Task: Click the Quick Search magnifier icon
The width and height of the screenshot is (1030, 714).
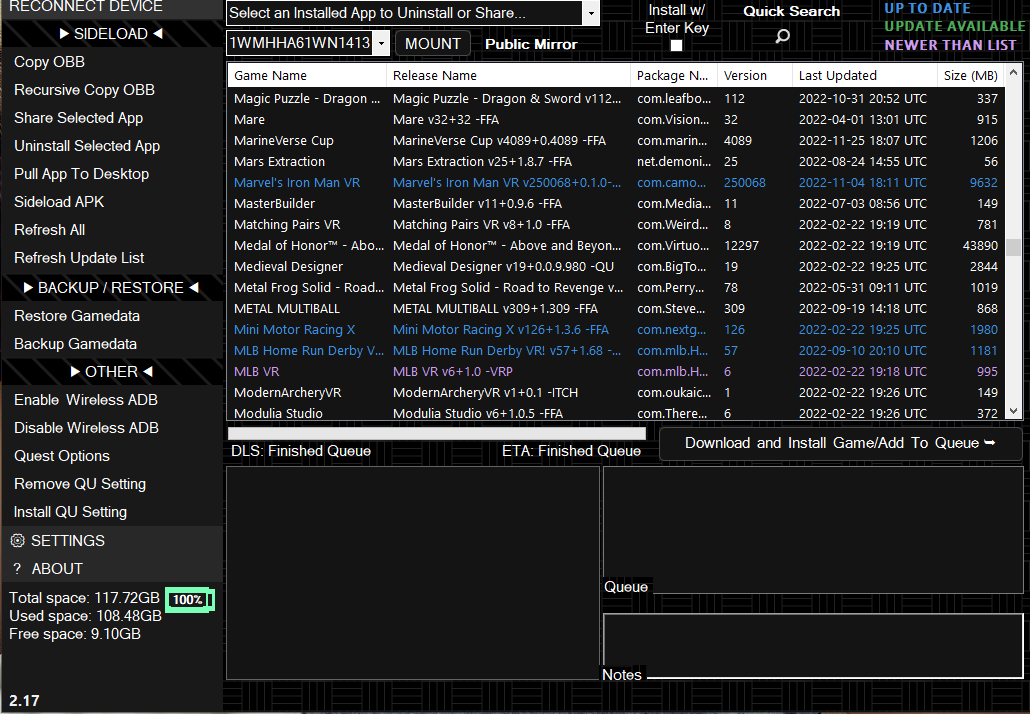Action: coord(782,36)
